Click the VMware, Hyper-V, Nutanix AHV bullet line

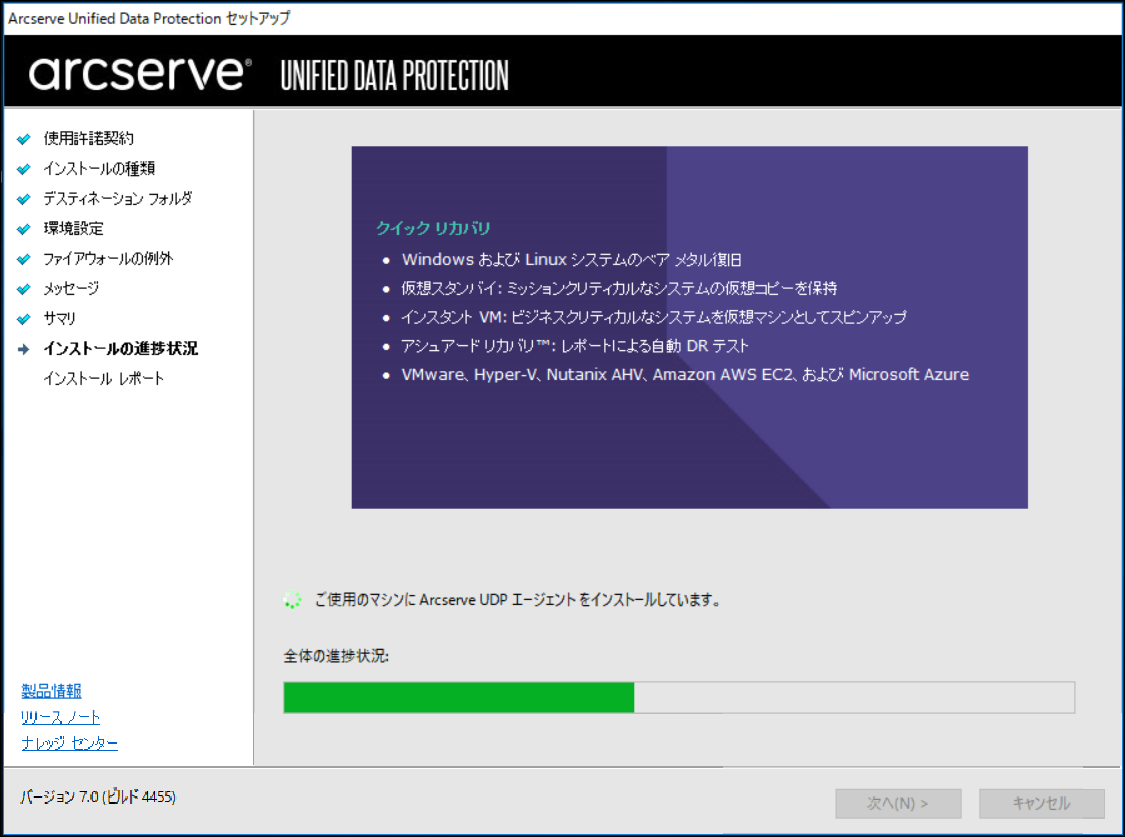click(685, 374)
